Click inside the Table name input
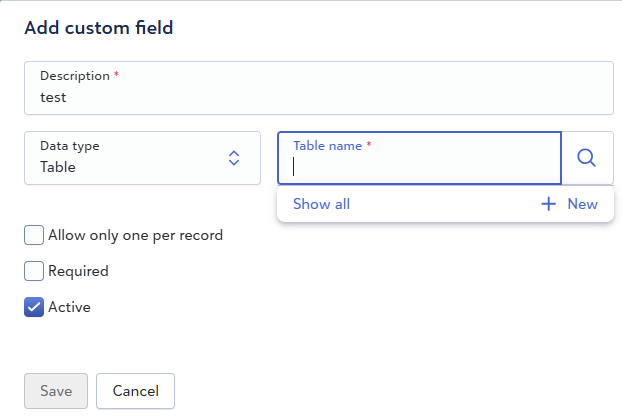Screen dimensions: 622x418 [x=420, y=168]
